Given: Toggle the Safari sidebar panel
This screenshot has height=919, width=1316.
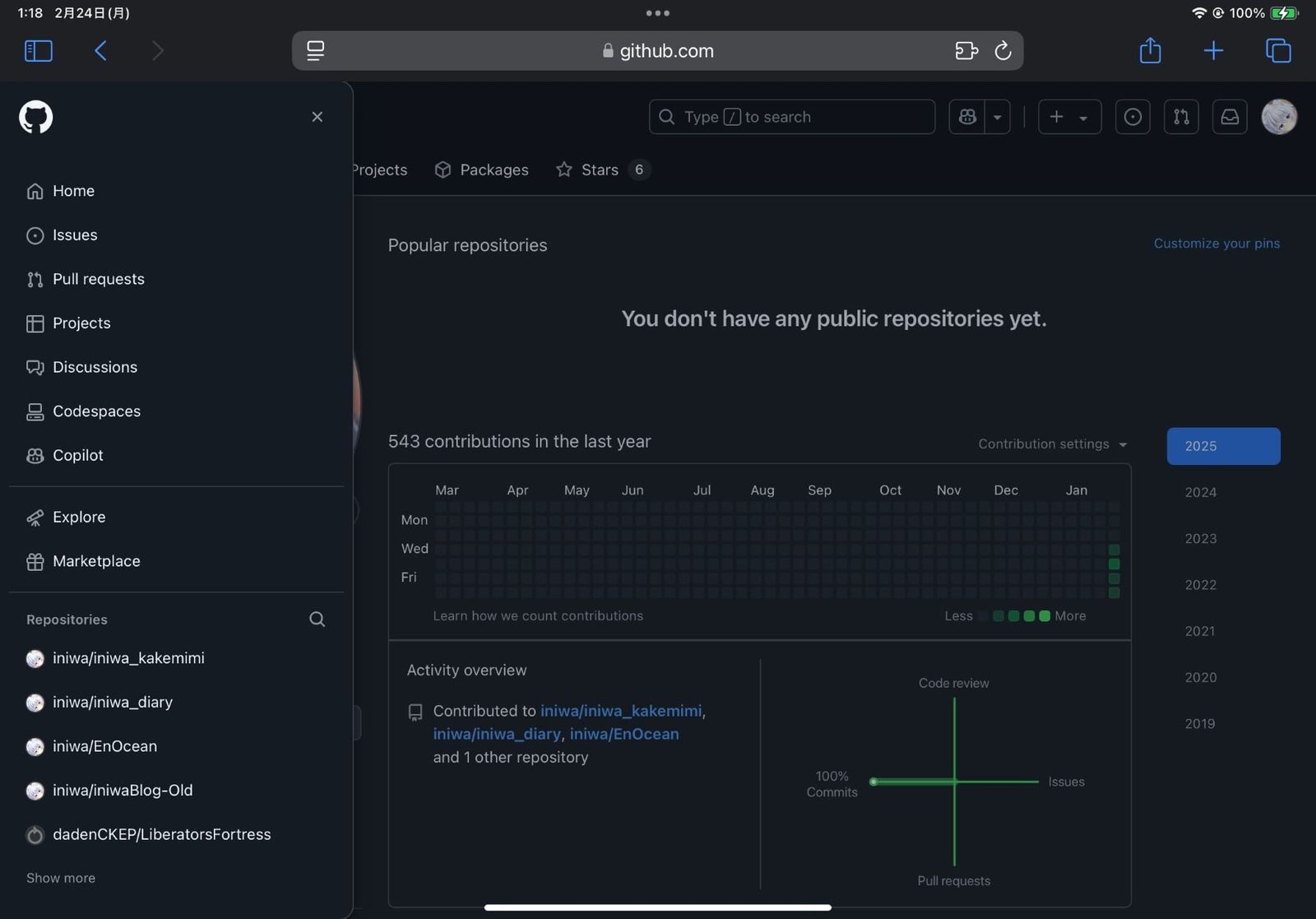Looking at the screenshot, I should 39,51.
